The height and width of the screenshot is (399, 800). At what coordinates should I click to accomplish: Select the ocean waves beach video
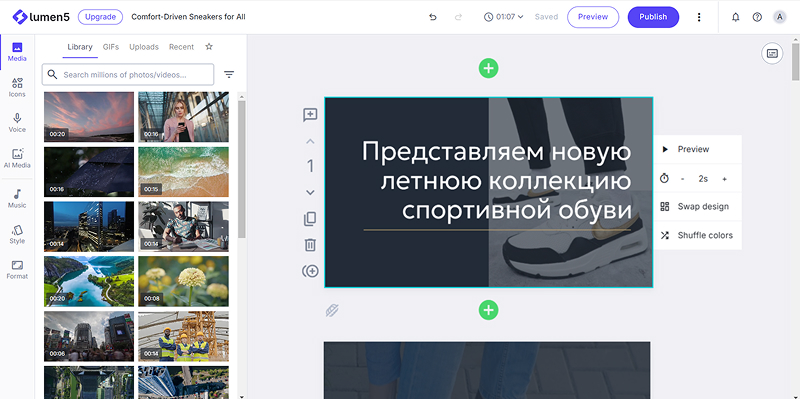point(184,172)
